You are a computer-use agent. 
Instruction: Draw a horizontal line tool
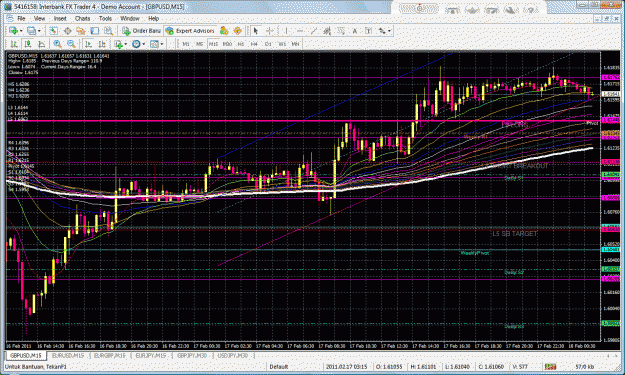pyautogui.click(x=300, y=31)
